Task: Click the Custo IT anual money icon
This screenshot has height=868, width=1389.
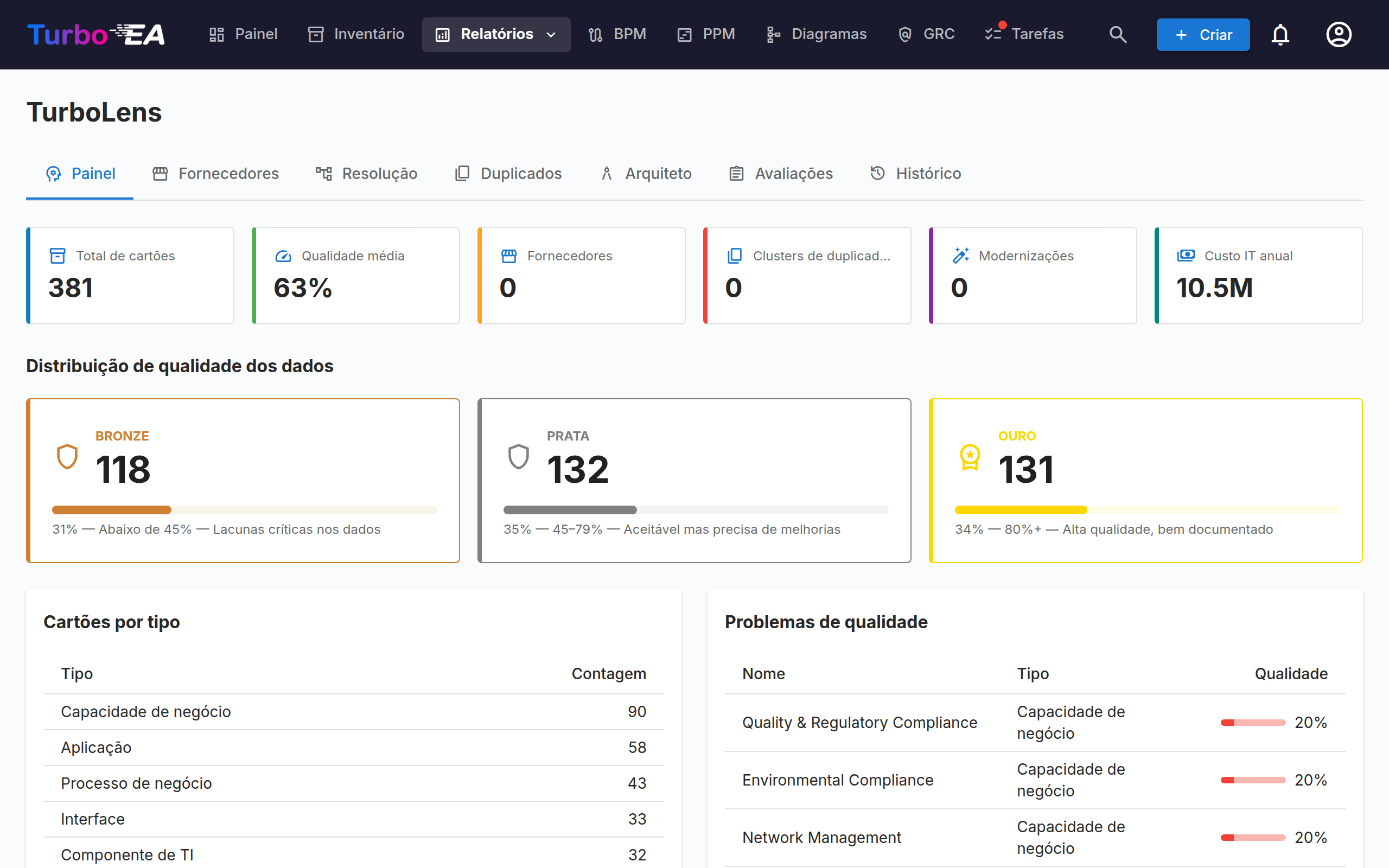Action: [1186, 256]
